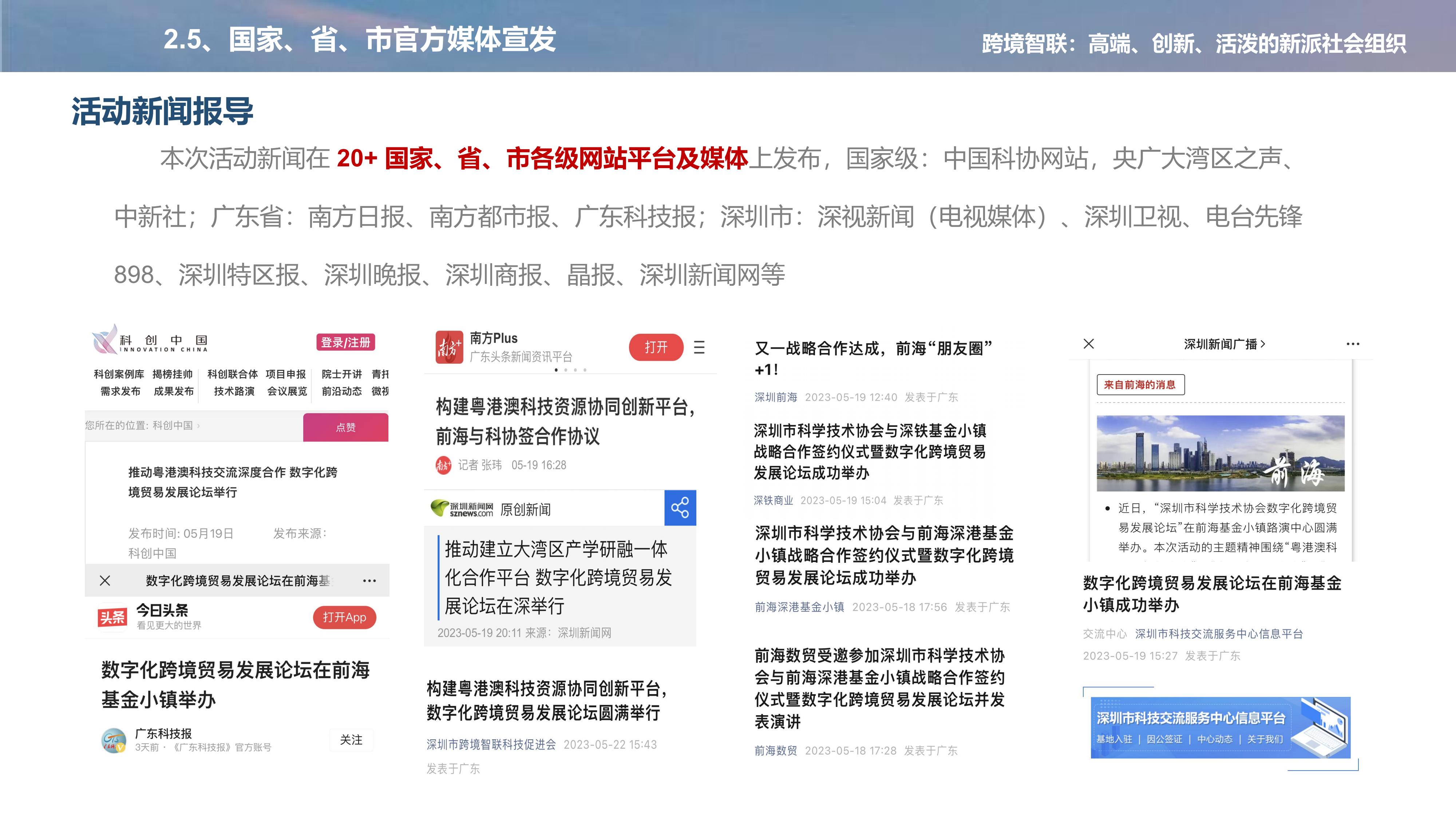Click the 今日头条 red logo icon

112,617
